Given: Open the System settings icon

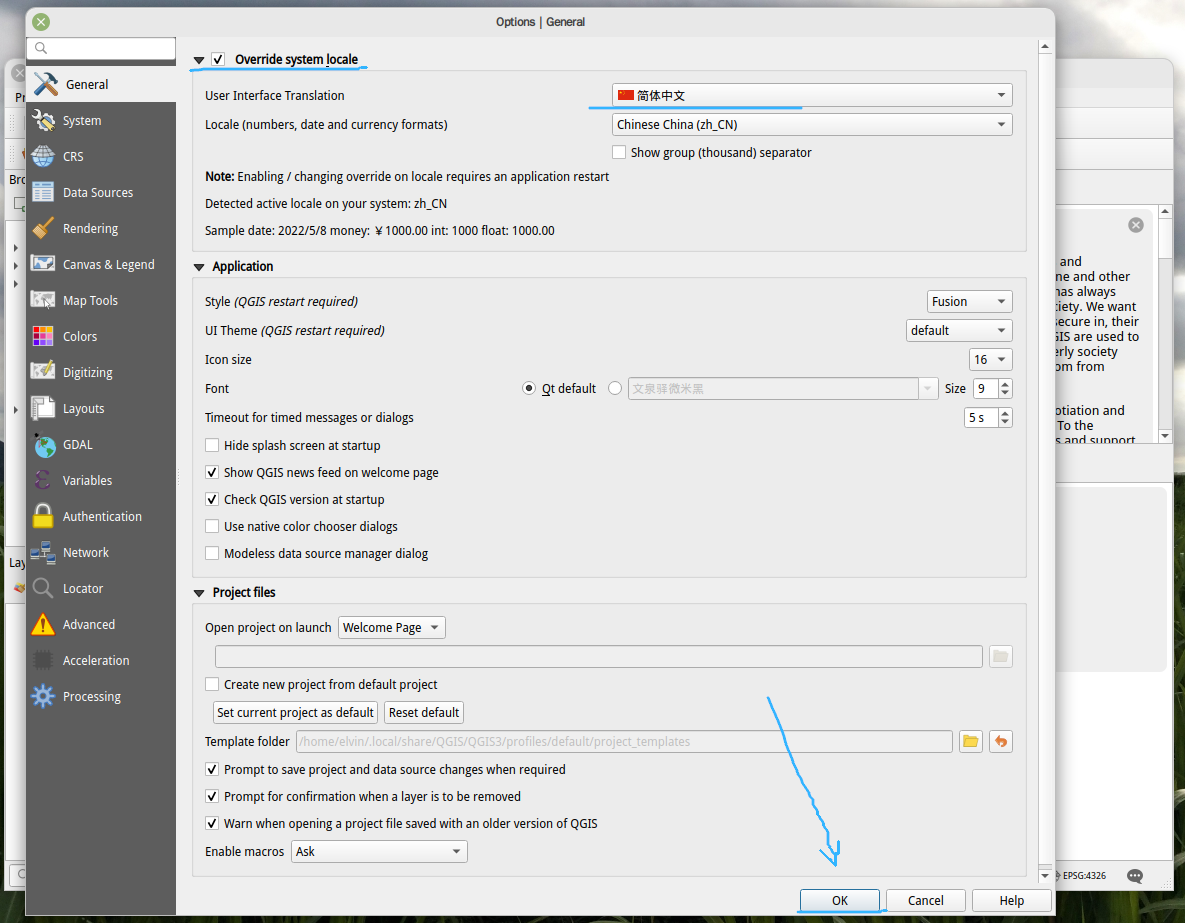Looking at the screenshot, I should point(43,121).
